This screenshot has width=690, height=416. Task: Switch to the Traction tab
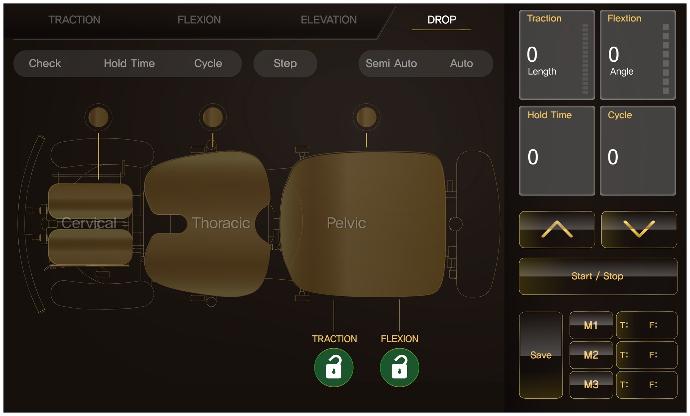pos(74,20)
